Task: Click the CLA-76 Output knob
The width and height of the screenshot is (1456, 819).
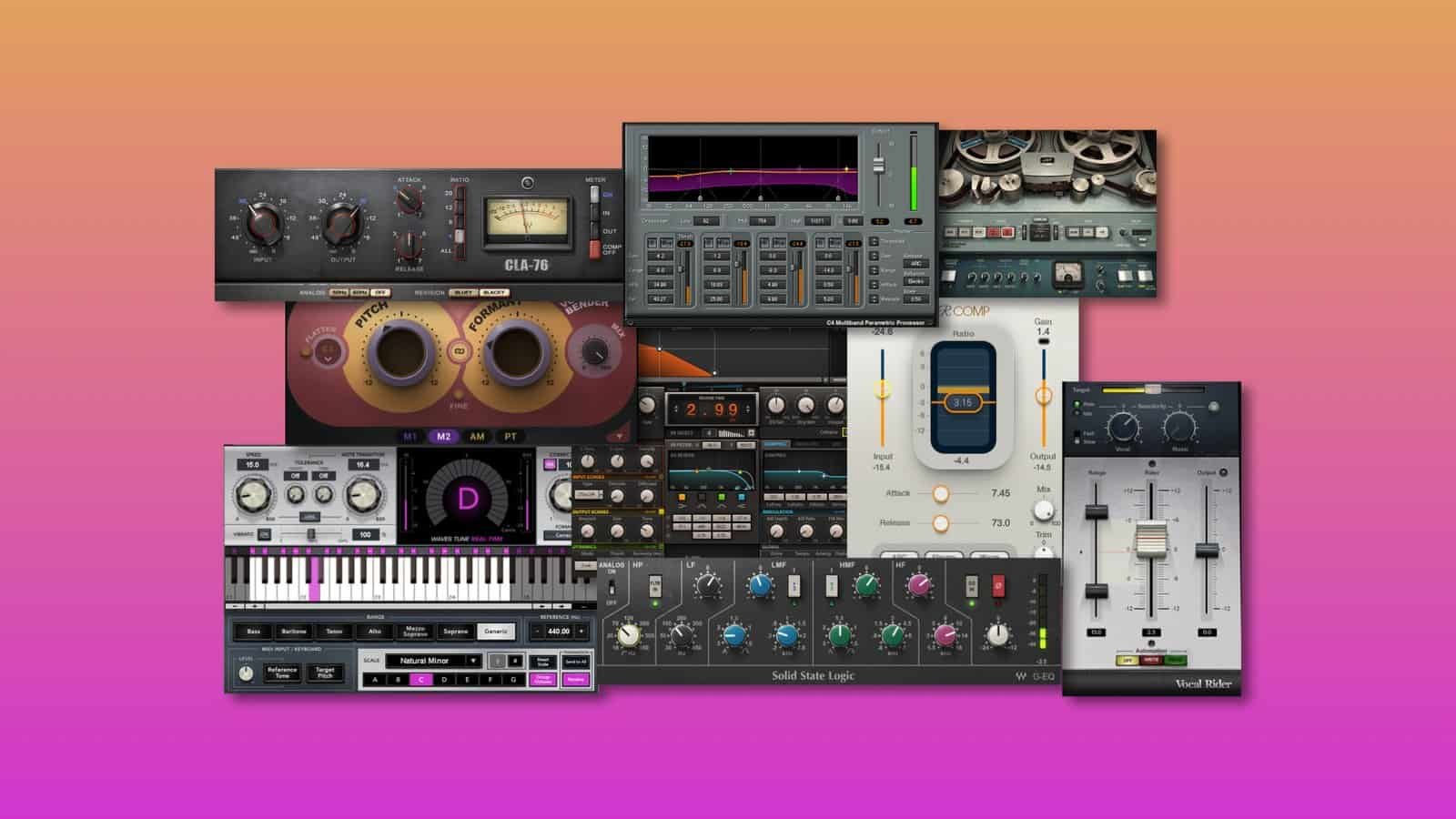Action: point(342,222)
